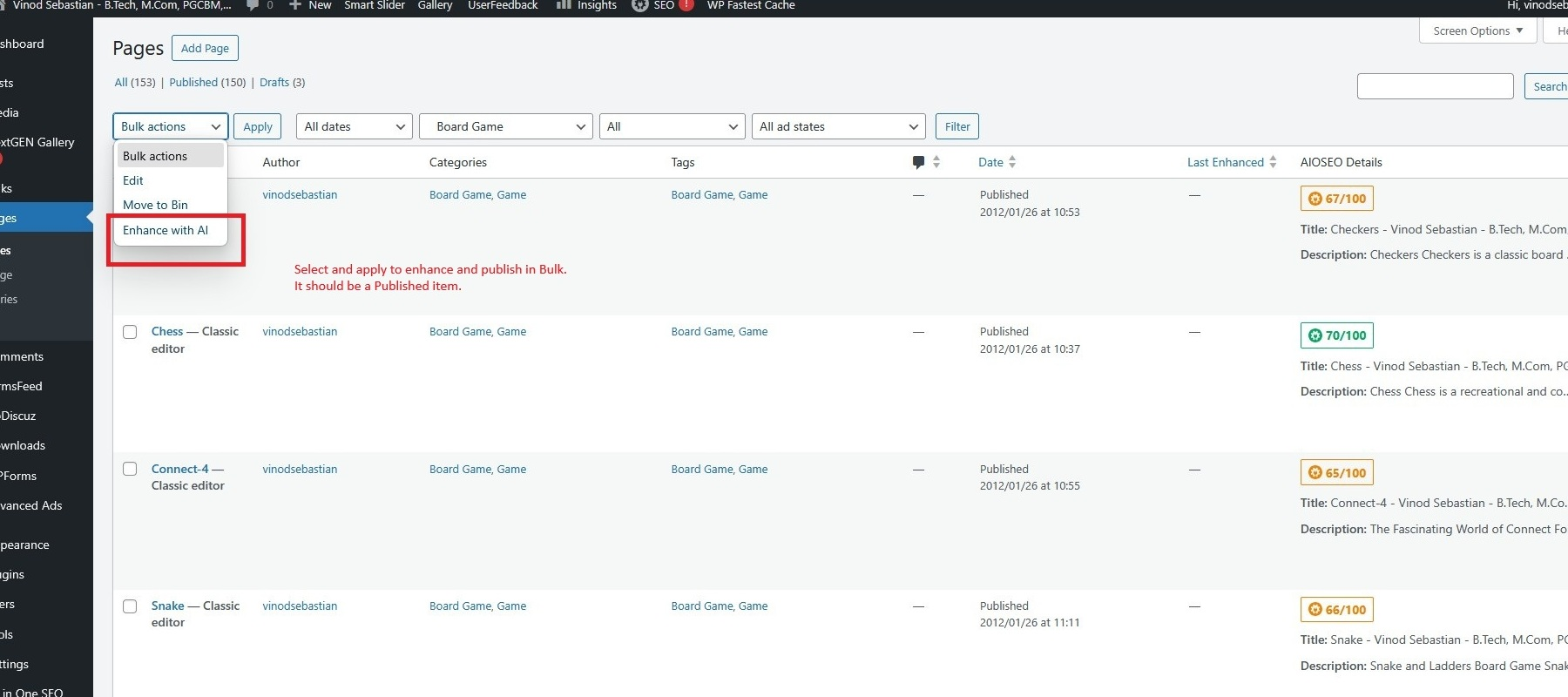Select Move to Bin option
The height and width of the screenshot is (697, 1568).
tap(155, 205)
